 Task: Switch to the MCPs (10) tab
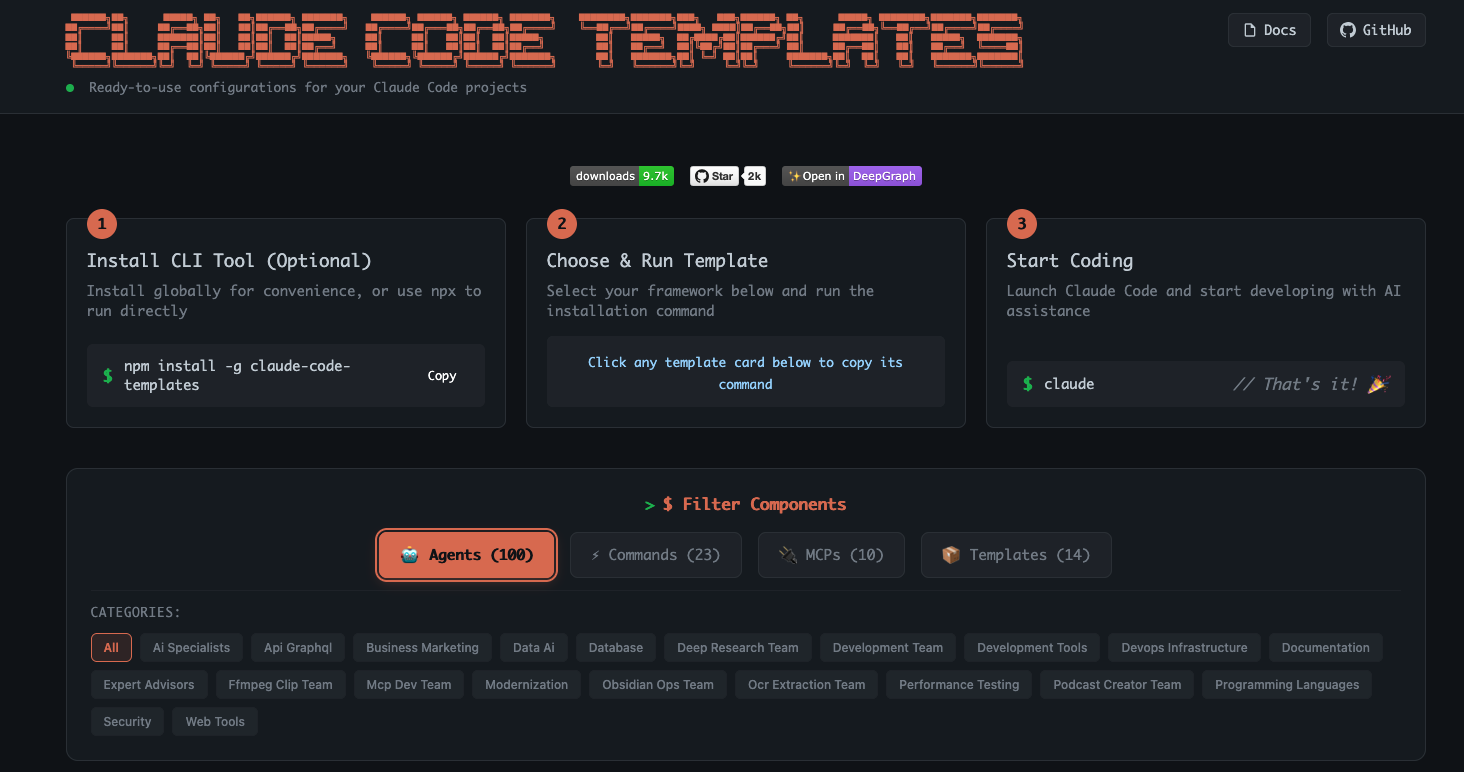[x=830, y=555]
